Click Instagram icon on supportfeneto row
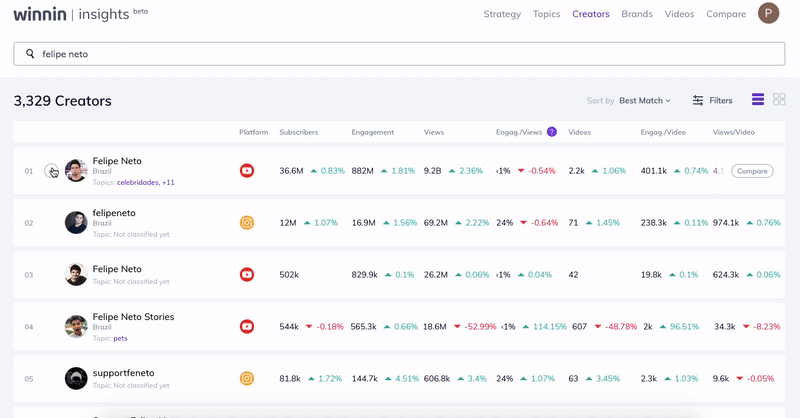 (x=247, y=378)
